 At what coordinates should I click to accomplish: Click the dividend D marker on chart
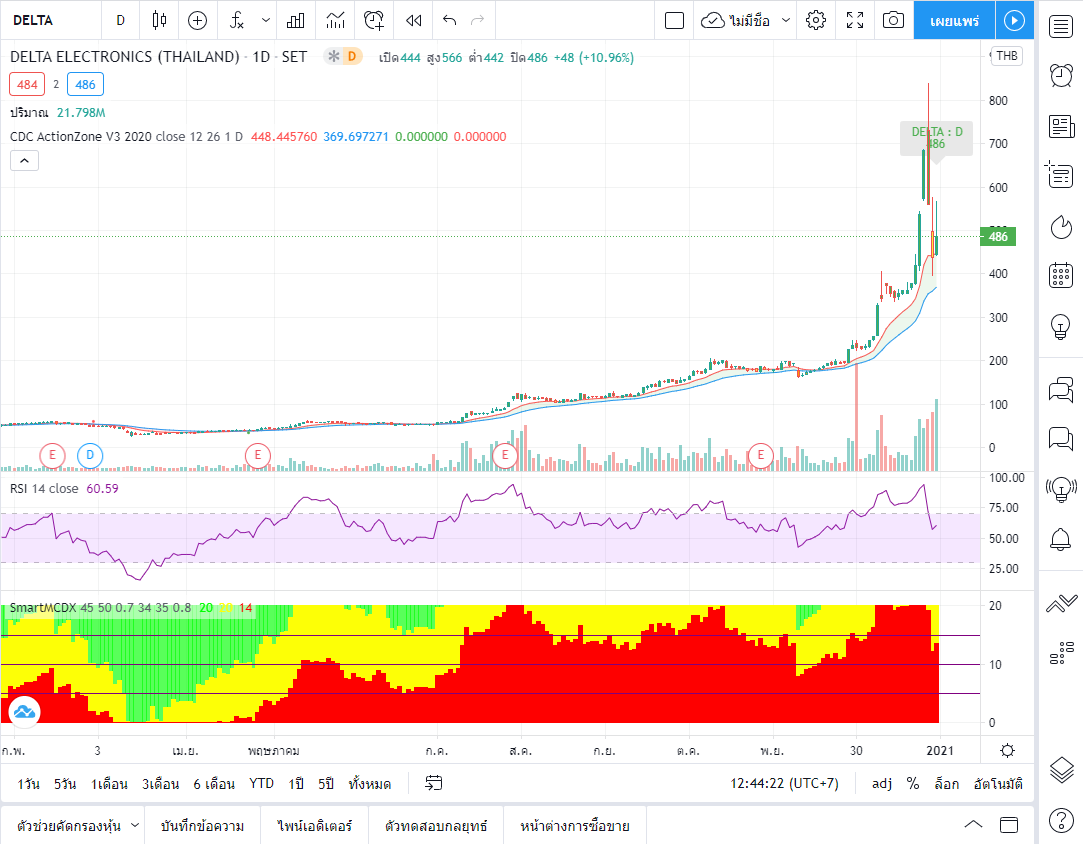coord(90,455)
